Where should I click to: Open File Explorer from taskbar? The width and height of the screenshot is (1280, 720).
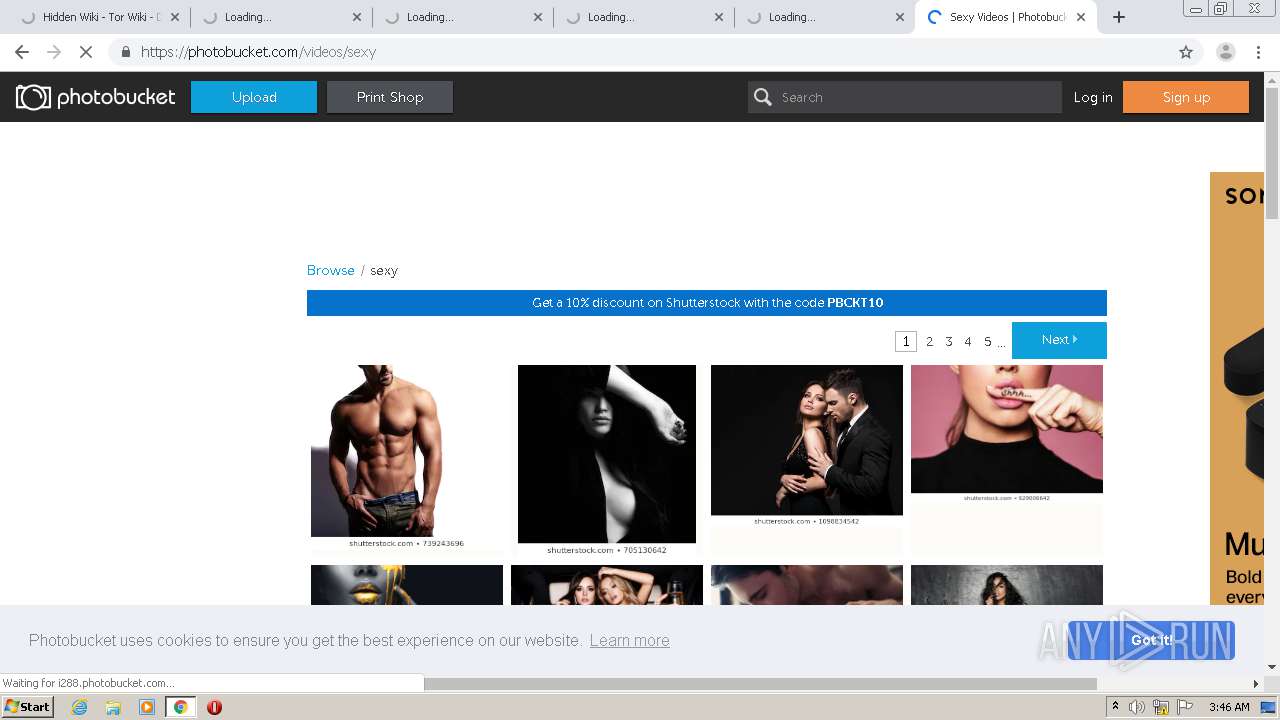[113, 707]
